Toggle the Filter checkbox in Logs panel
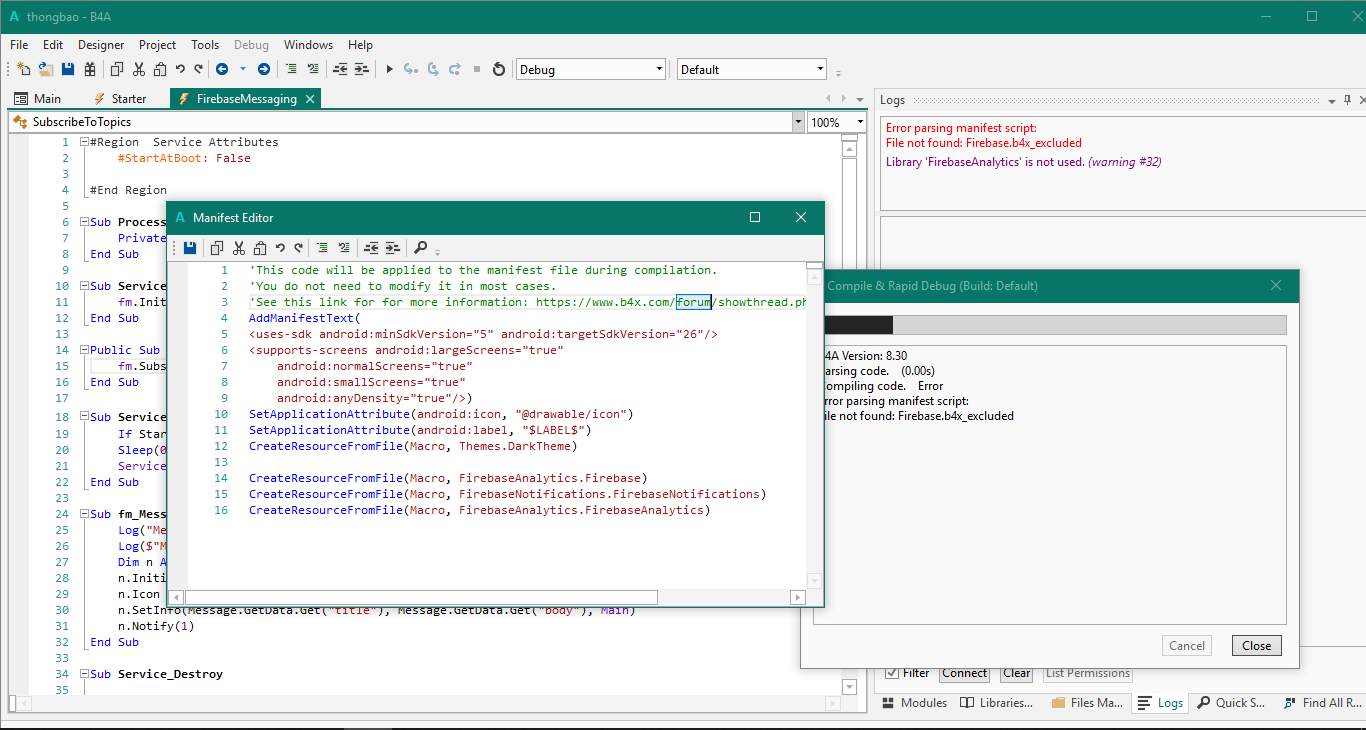The width and height of the screenshot is (1366, 730). coord(892,673)
